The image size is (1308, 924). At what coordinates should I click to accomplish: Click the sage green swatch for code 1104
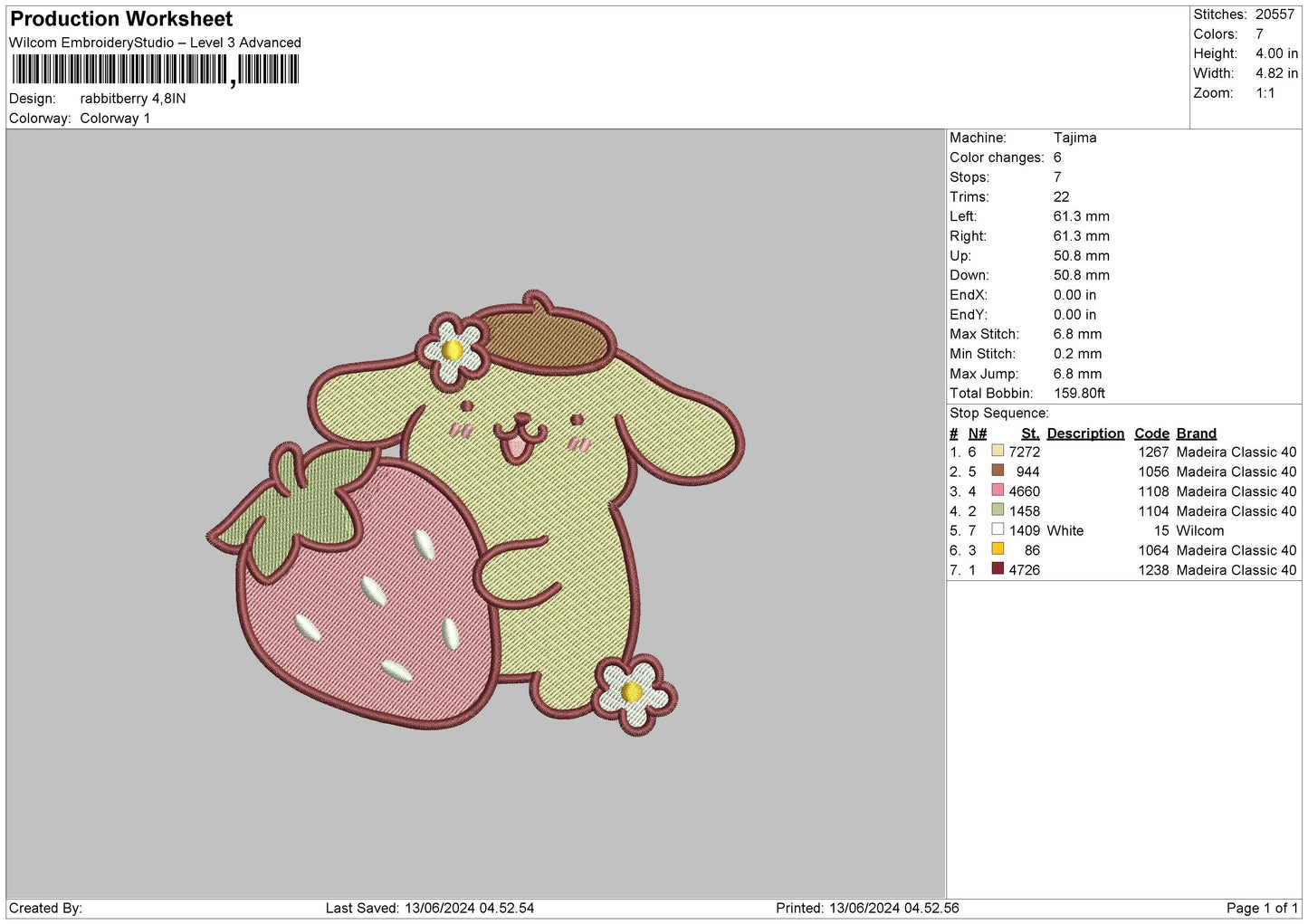click(x=998, y=510)
